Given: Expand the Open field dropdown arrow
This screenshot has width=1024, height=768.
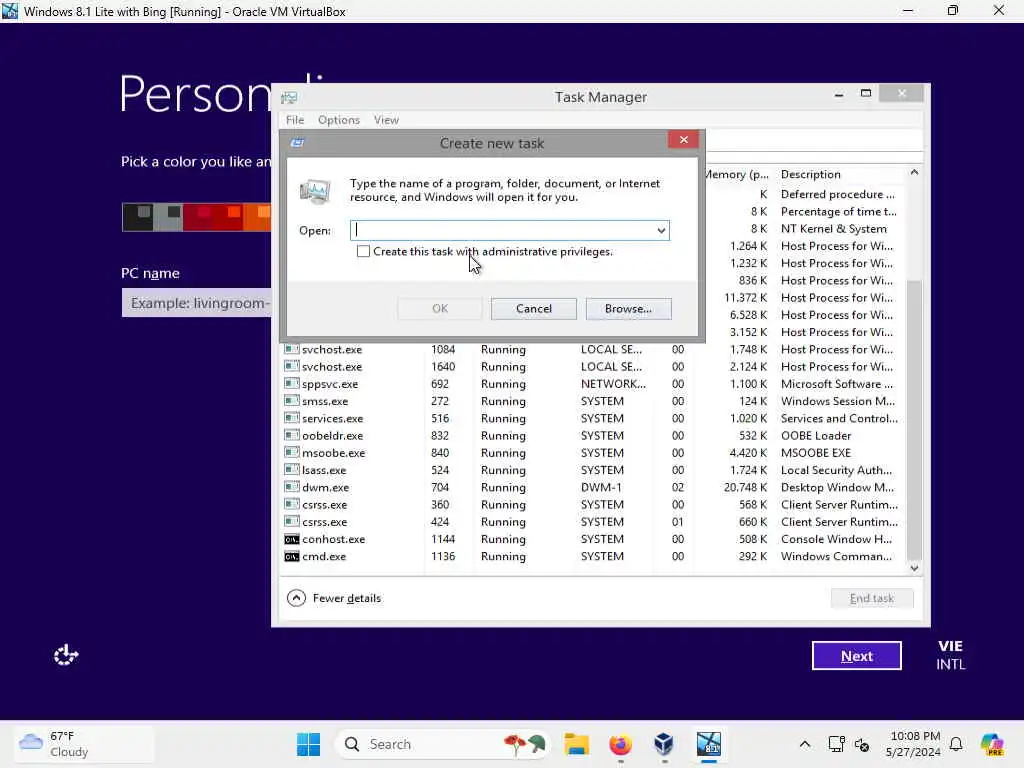Looking at the screenshot, I should 661,231.
